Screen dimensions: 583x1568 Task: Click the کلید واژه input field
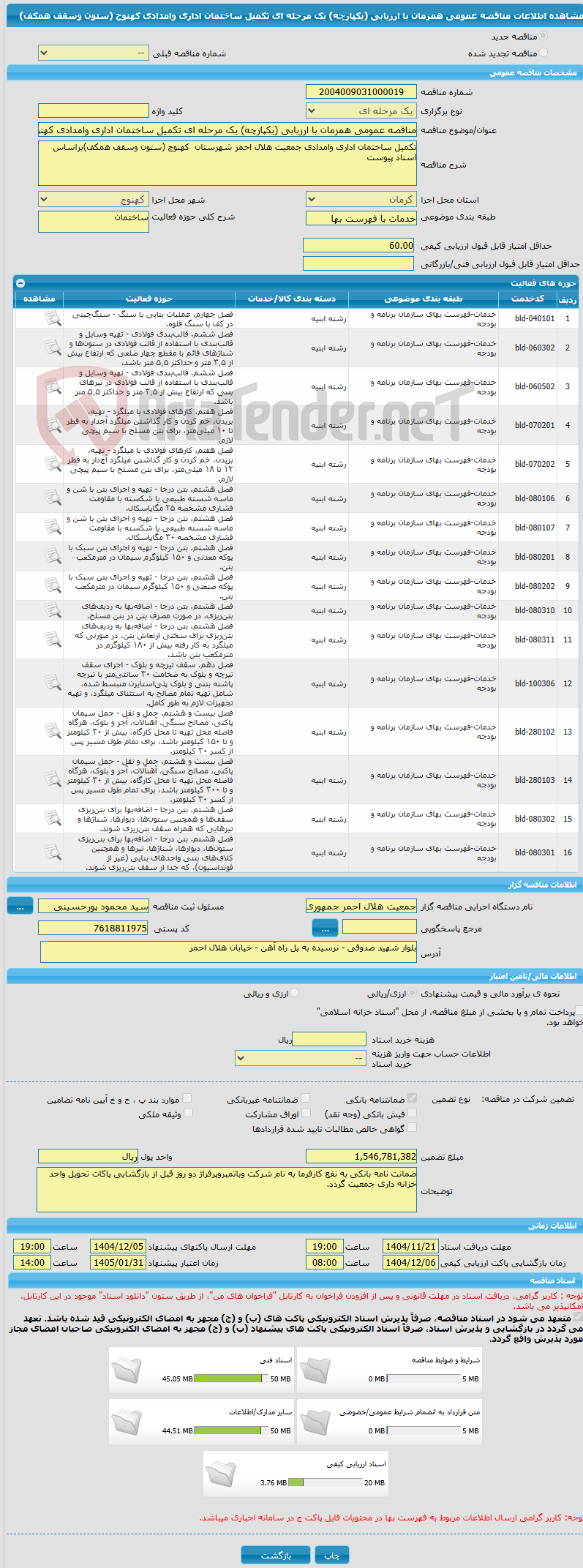point(93,111)
